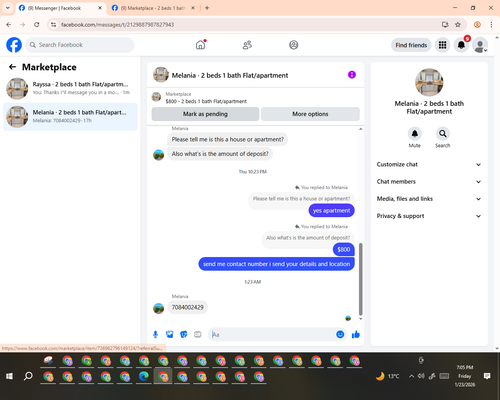Open the account profile picture menu

[x=480, y=45]
